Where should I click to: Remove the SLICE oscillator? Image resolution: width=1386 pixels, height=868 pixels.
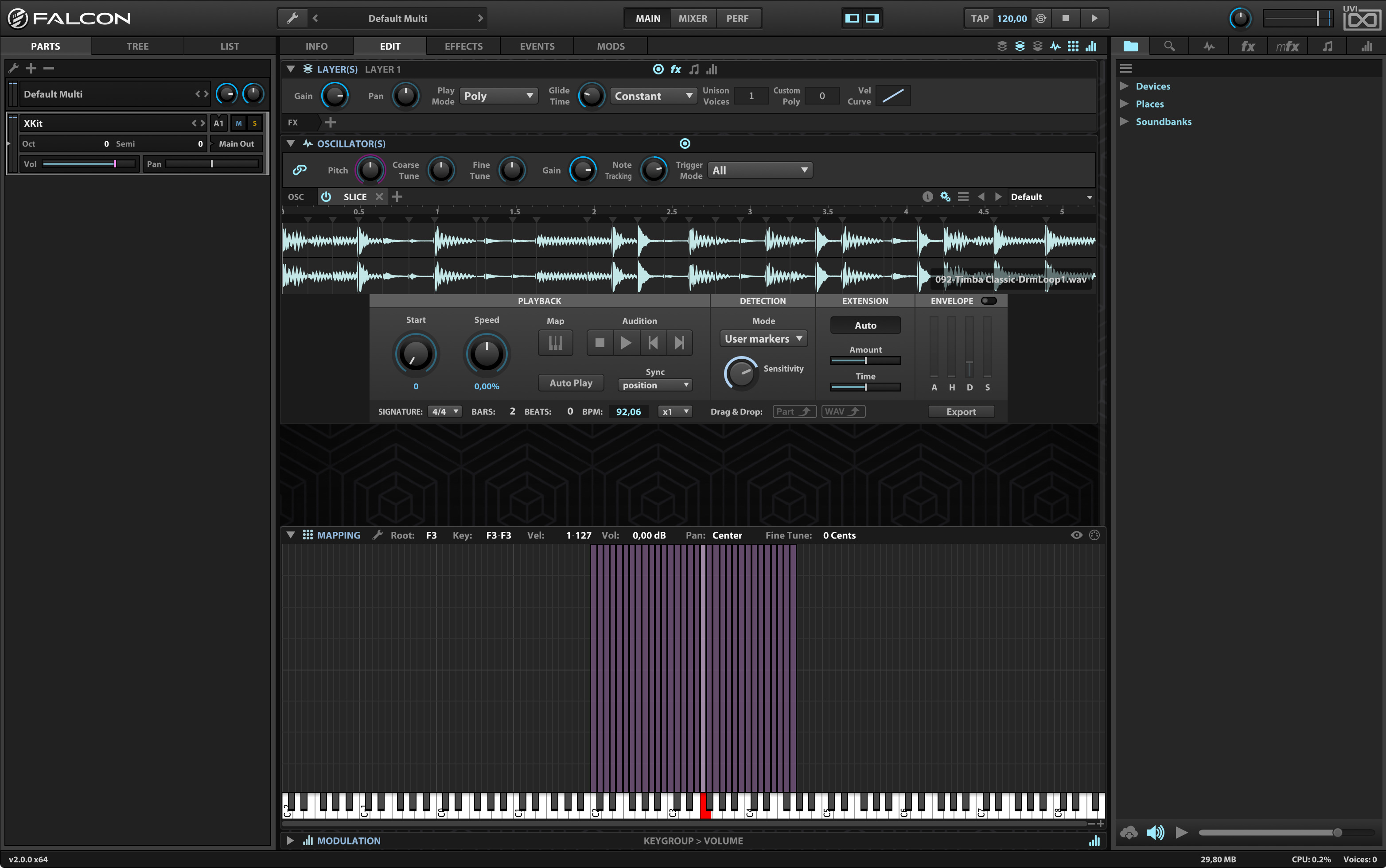pos(378,197)
